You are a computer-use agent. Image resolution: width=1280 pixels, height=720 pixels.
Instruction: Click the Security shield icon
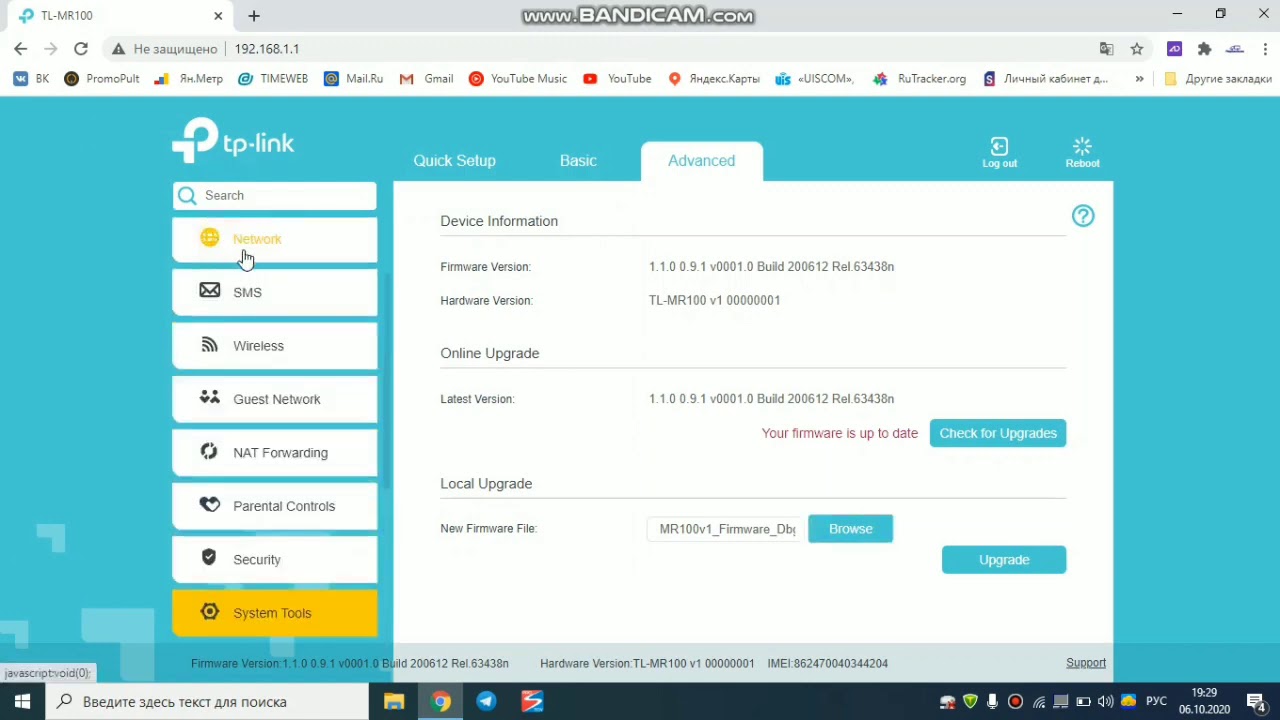click(x=209, y=557)
